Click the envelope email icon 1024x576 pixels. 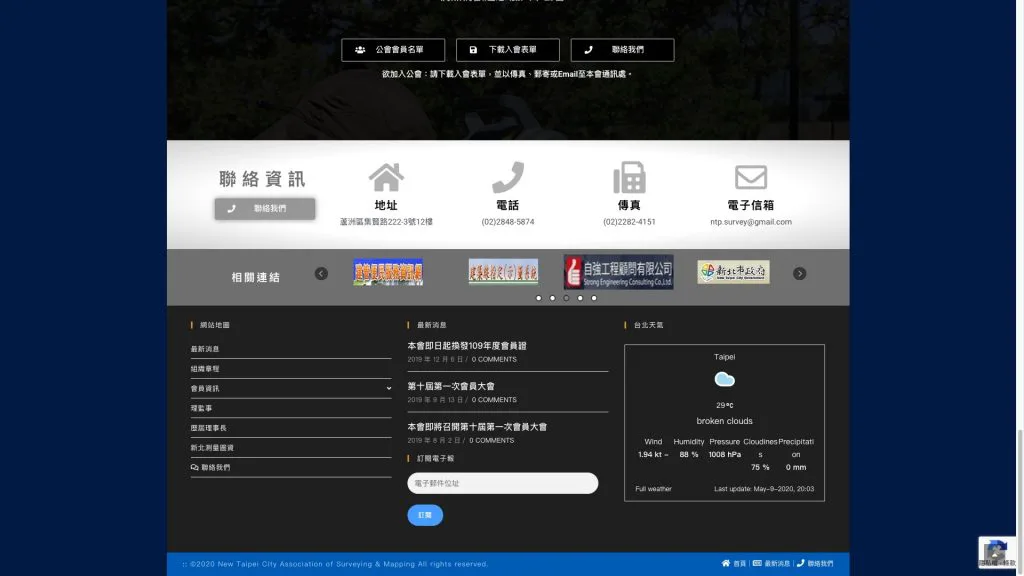tap(751, 178)
